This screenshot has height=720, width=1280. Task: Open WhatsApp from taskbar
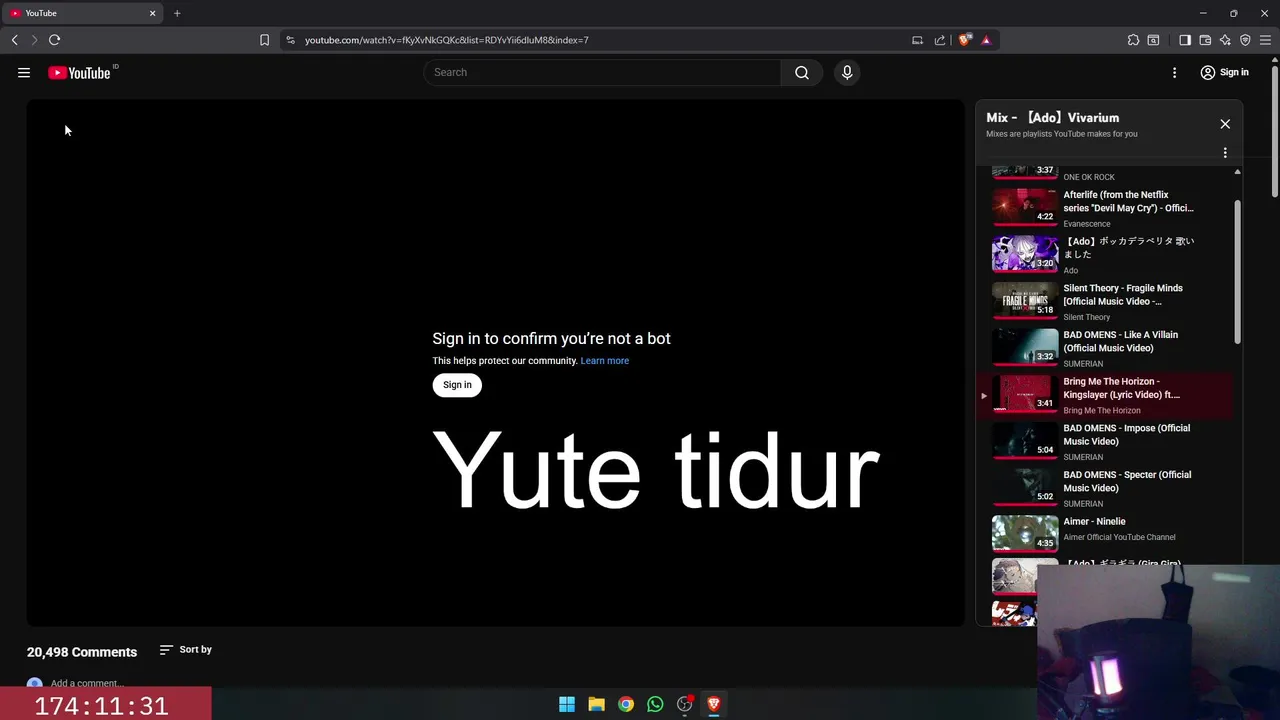655,704
